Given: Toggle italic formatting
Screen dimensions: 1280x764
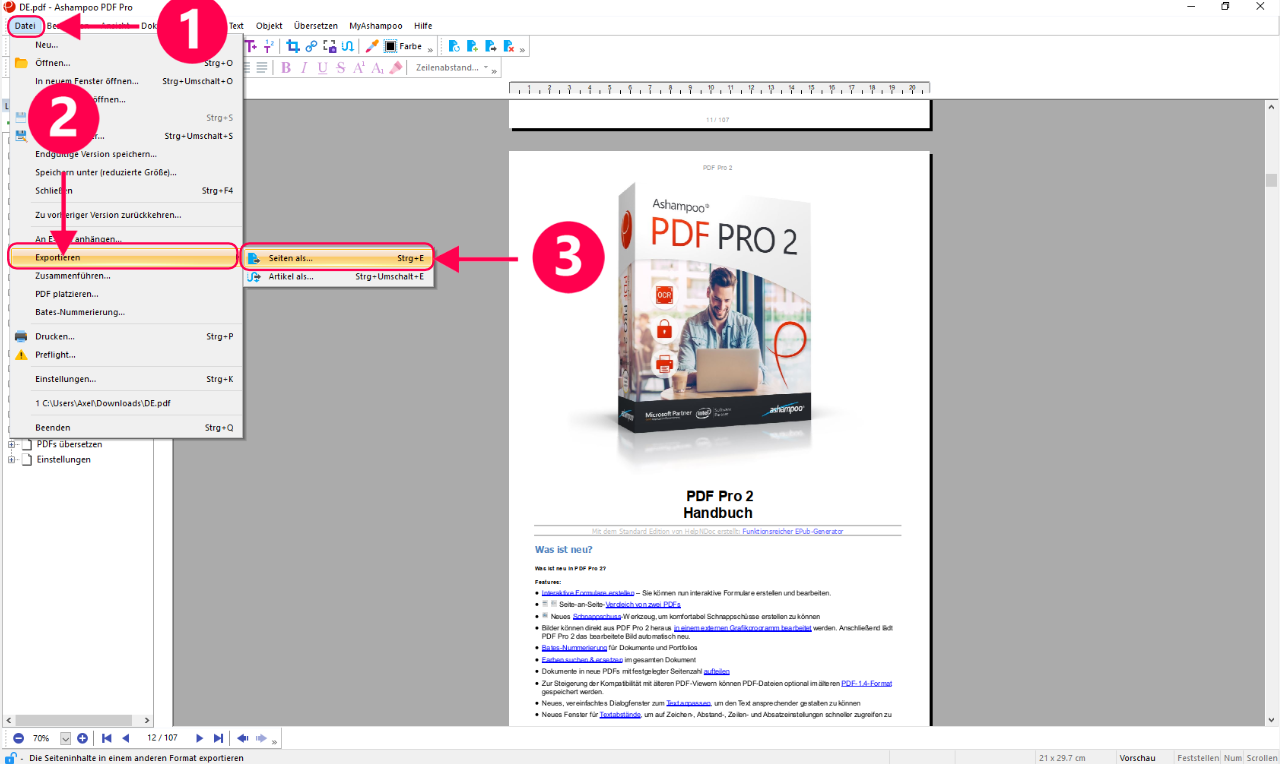Looking at the screenshot, I should click(304, 67).
